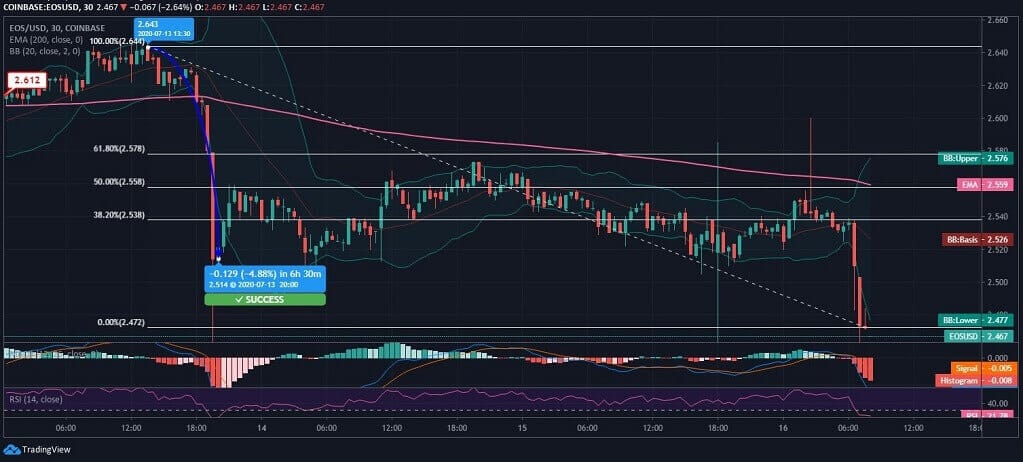Select the 0.00%(2.472) Fibonacci level label
This screenshot has width=1023, height=462.
tap(121, 322)
